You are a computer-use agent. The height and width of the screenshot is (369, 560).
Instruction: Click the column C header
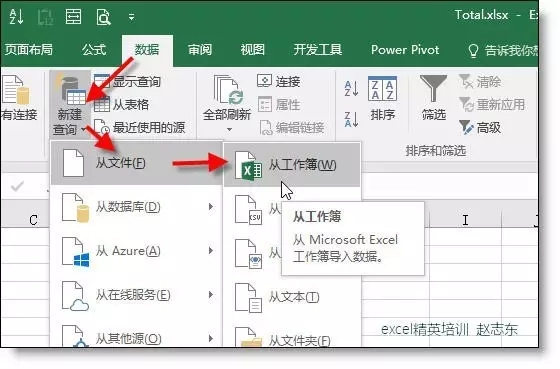(x=34, y=220)
